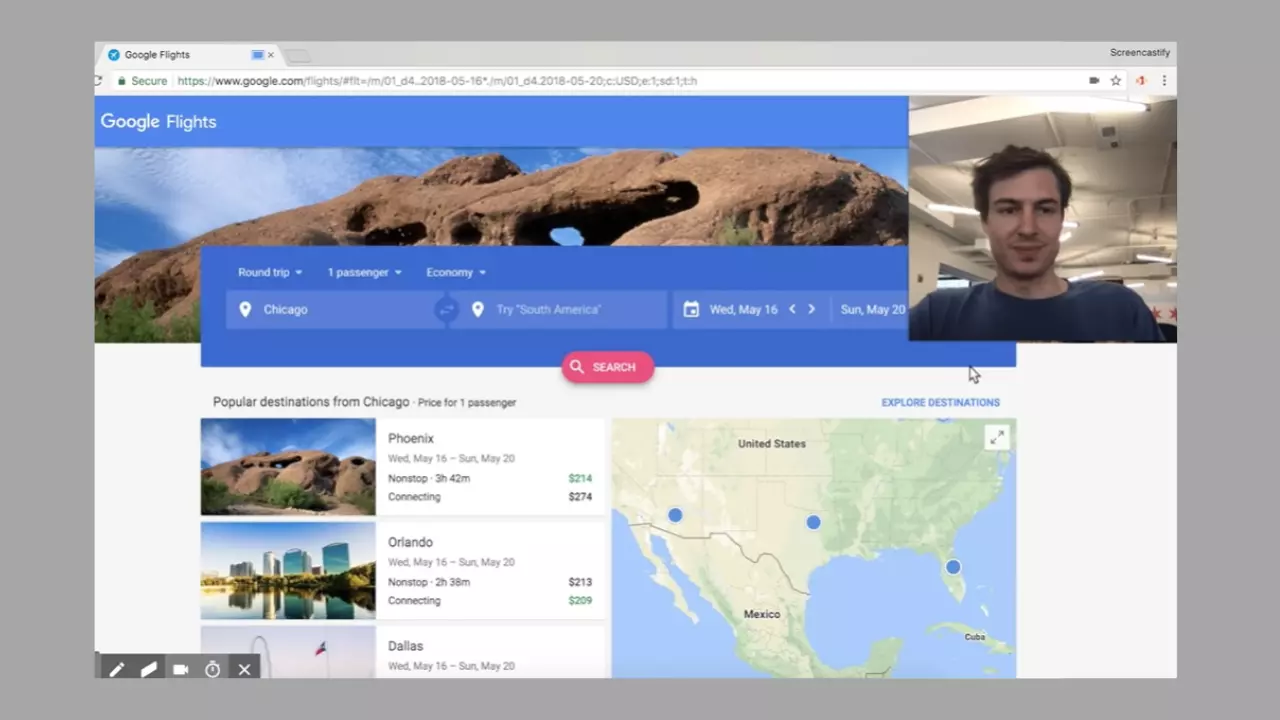Screen dimensions: 1280x720
Task: Click the camera icon in address bar
Action: (x=1094, y=81)
